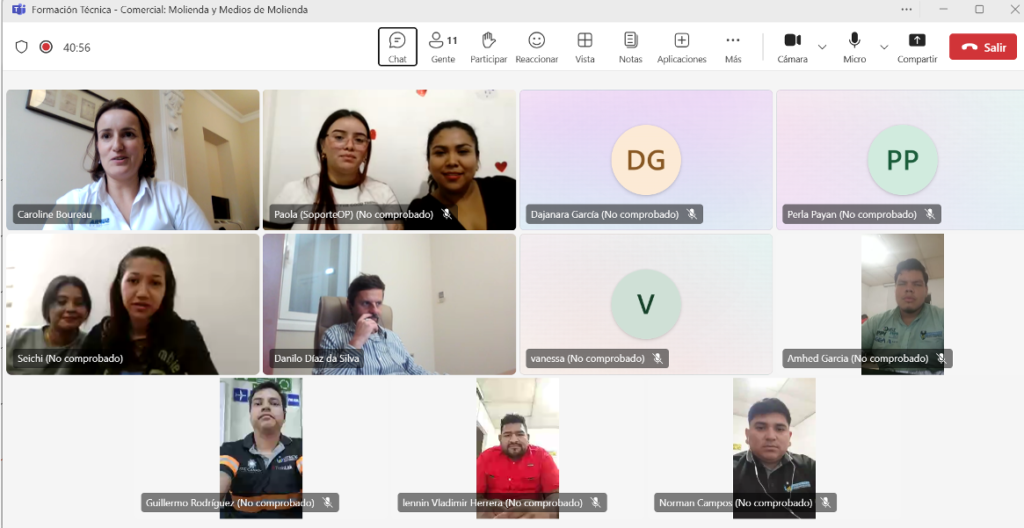Expand camera options dropdown arrow
This screenshot has height=528, width=1024.
[x=822, y=47]
